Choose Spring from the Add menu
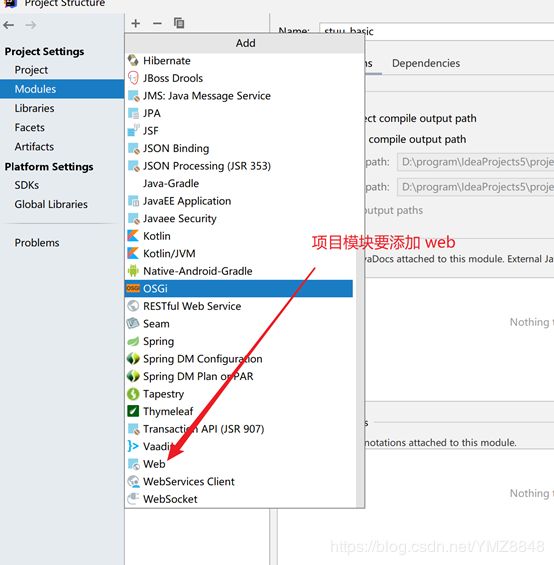554x565 pixels. [x=239, y=341]
